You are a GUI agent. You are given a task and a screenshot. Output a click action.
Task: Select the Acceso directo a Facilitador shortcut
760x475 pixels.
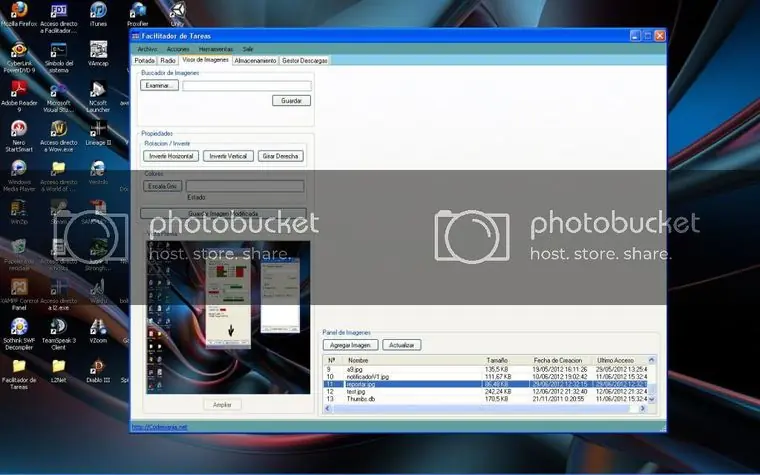click(x=59, y=17)
